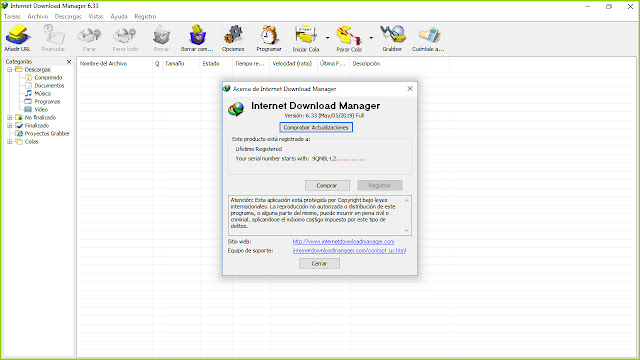Select the Colas folder label

31,142
